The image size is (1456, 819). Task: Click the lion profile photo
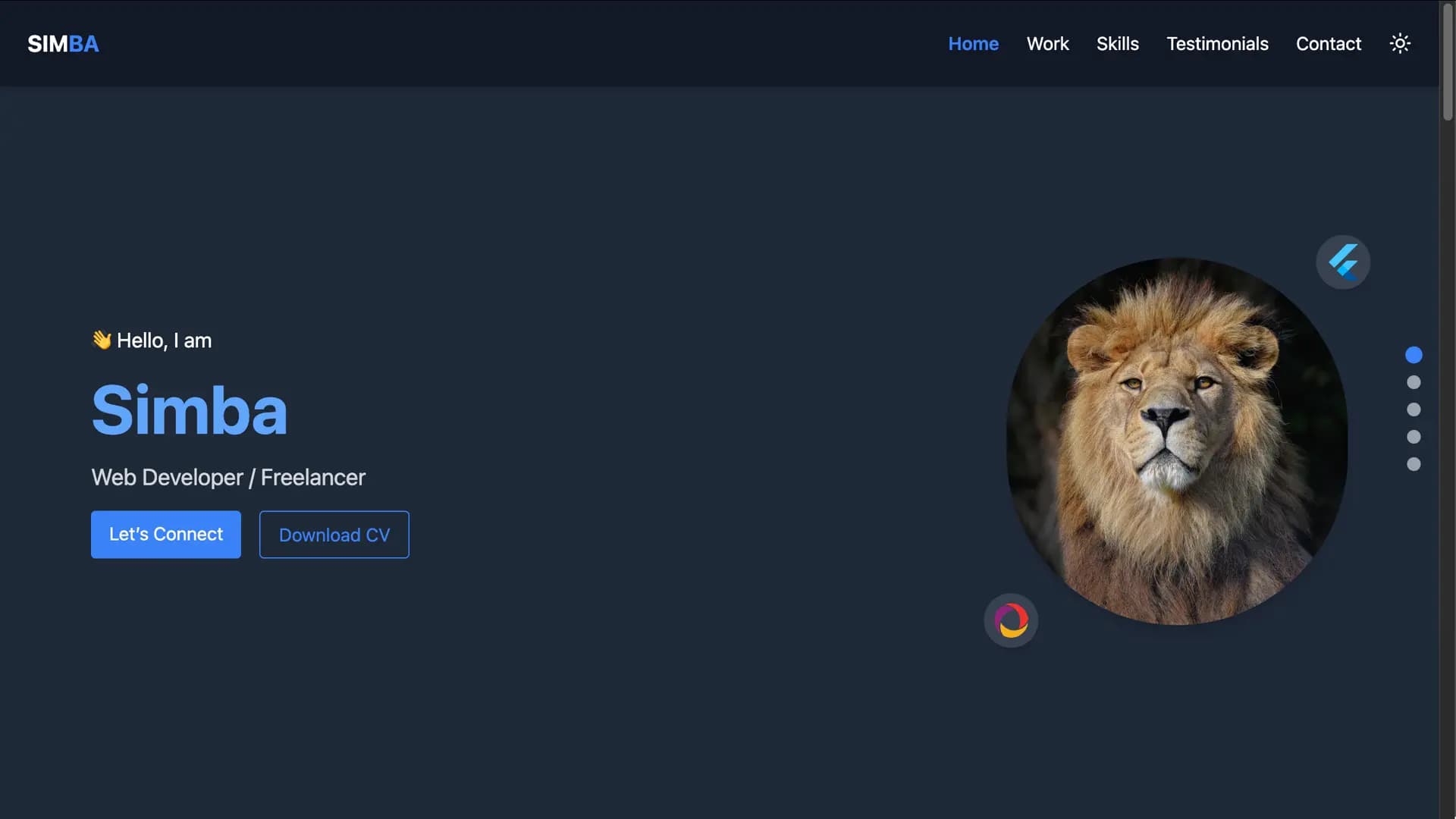pyautogui.click(x=1177, y=441)
